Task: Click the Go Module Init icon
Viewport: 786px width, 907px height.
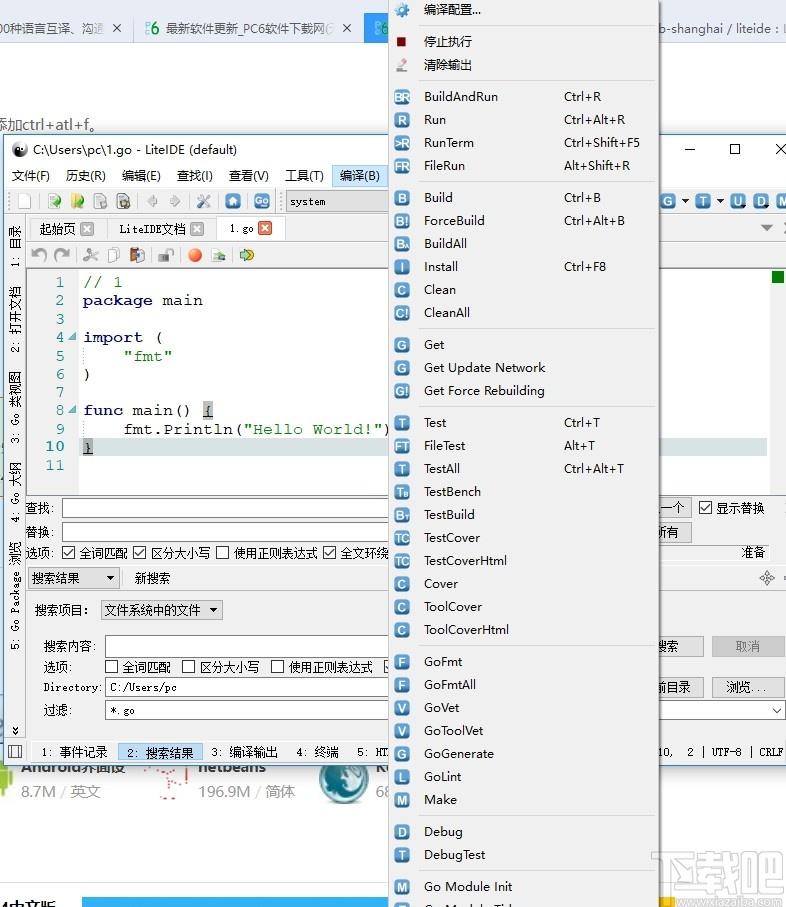Action: (x=402, y=887)
